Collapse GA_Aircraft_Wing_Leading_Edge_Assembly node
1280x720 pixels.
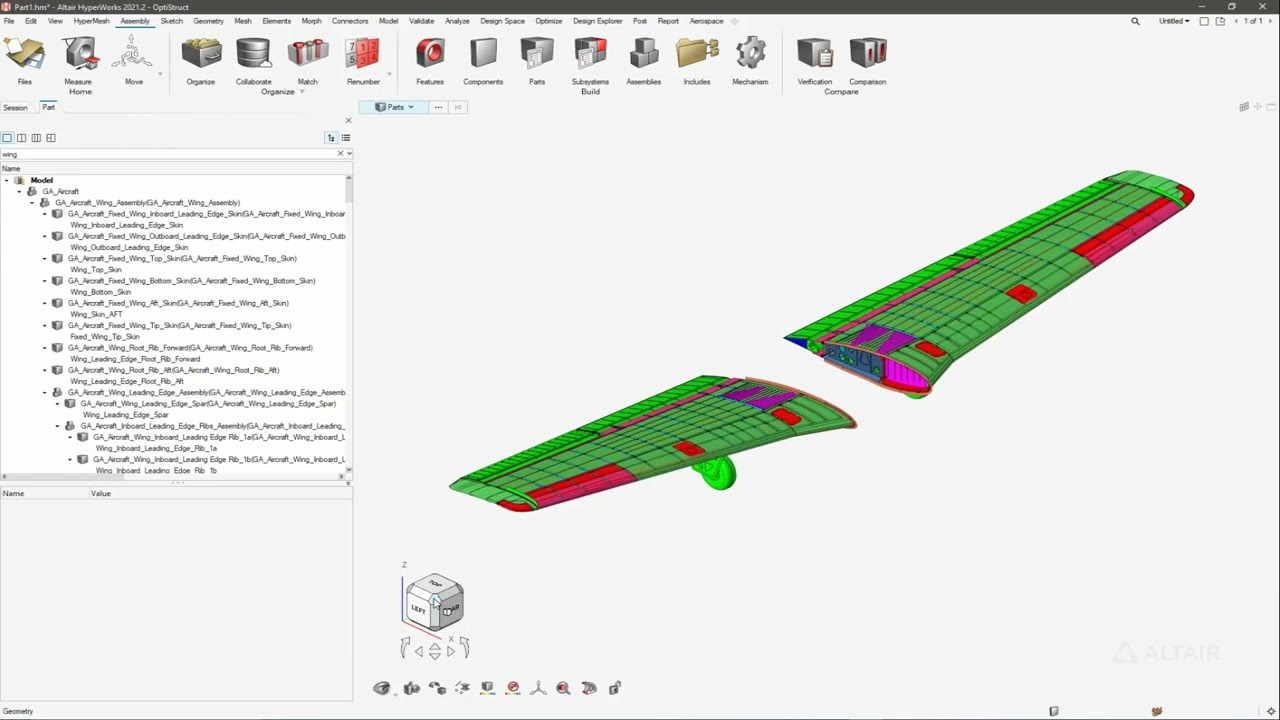(x=45, y=392)
